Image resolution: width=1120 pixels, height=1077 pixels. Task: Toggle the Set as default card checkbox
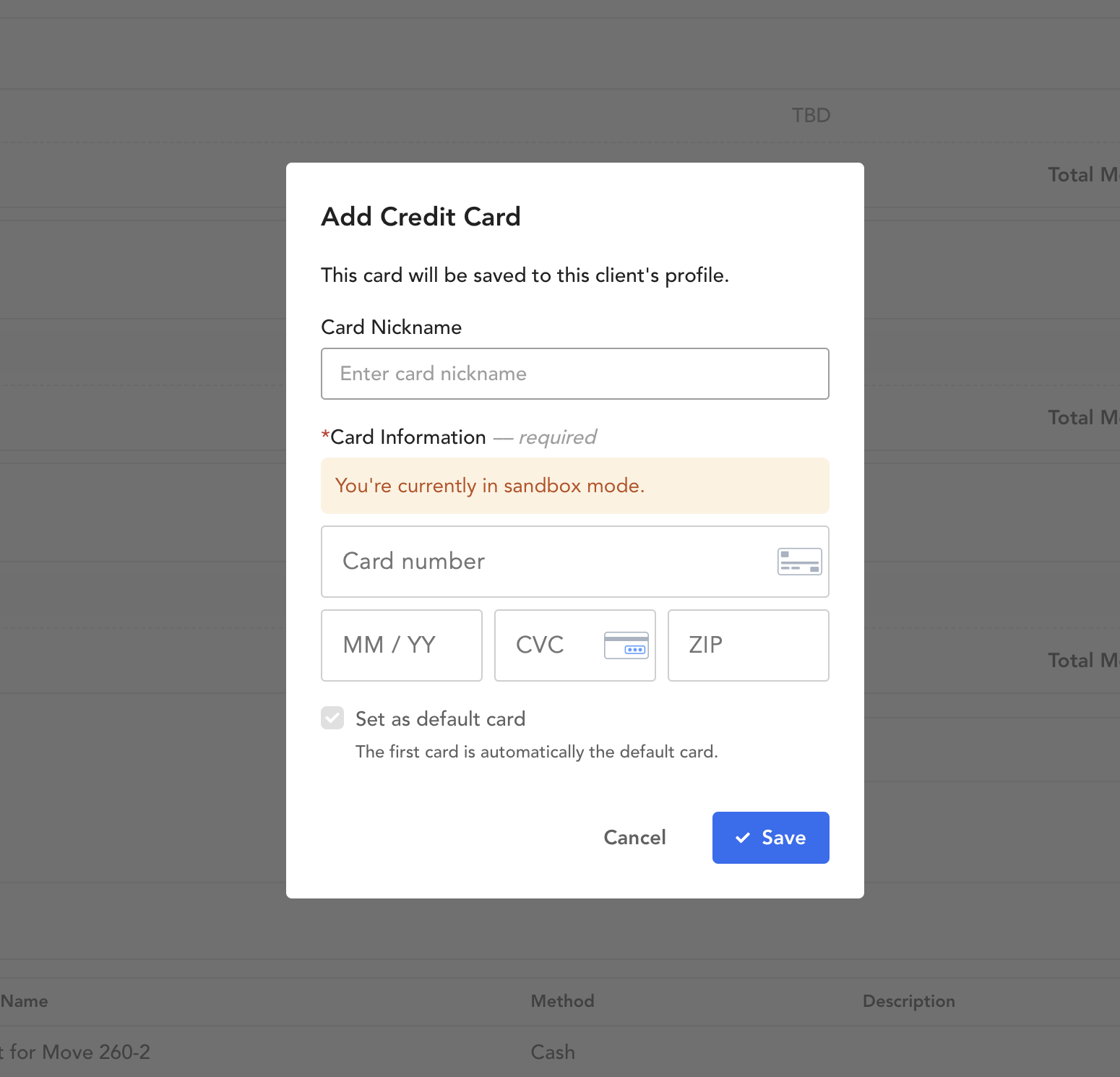(x=332, y=718)
